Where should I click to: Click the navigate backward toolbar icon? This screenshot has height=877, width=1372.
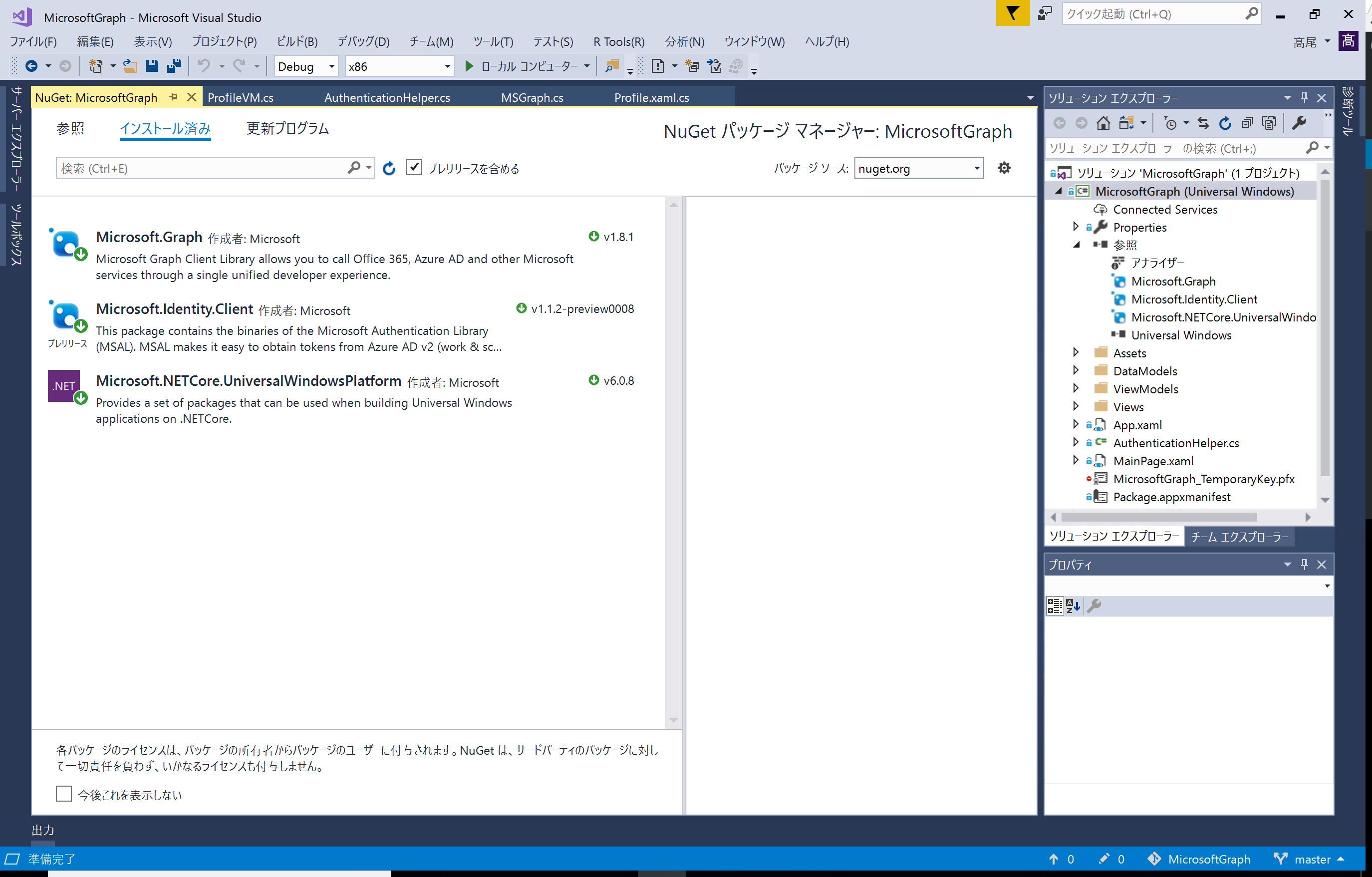[x=31, y=66]
